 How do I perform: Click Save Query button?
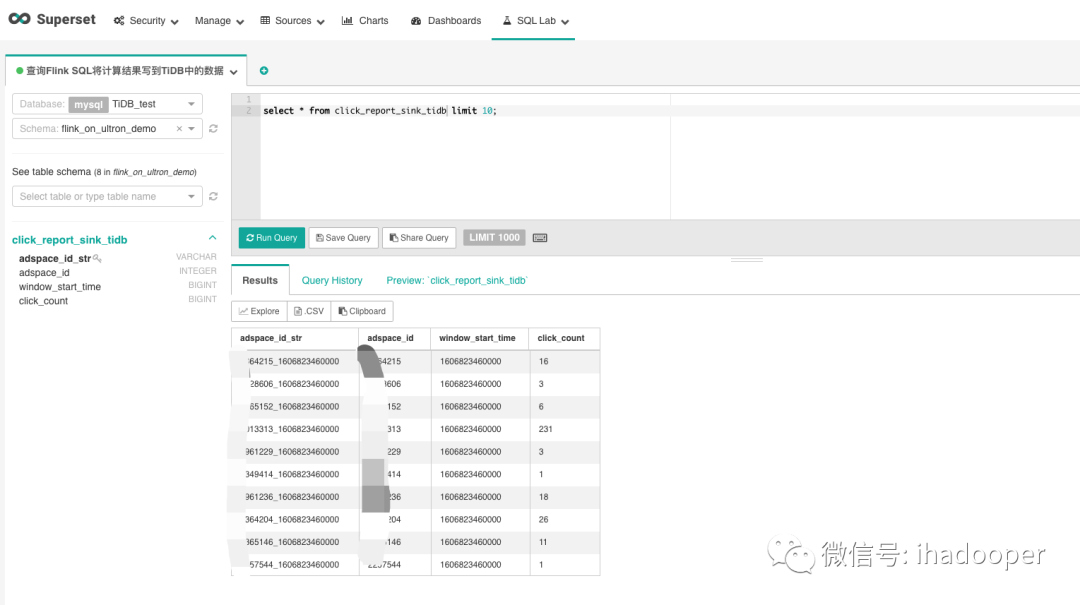point(344,238)
